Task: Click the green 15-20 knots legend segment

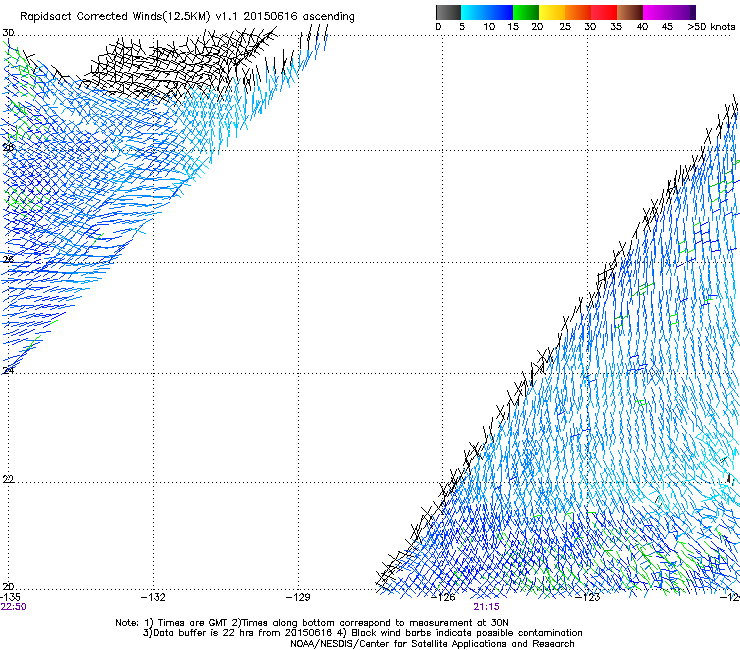Action: point(526,12)
